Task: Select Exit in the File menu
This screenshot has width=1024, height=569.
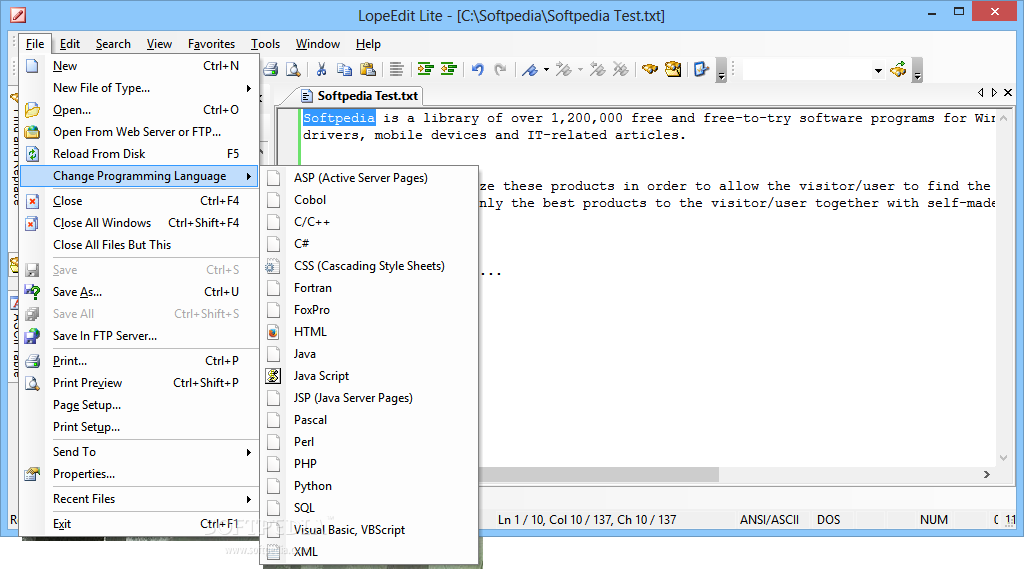Action: (x=62, y=524)
